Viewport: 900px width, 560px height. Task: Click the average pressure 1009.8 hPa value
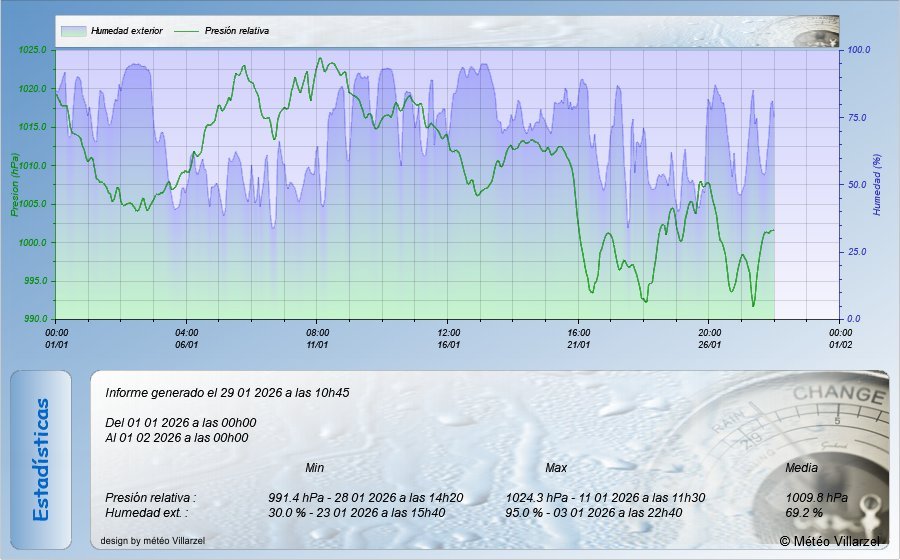(x=817, y=497)
